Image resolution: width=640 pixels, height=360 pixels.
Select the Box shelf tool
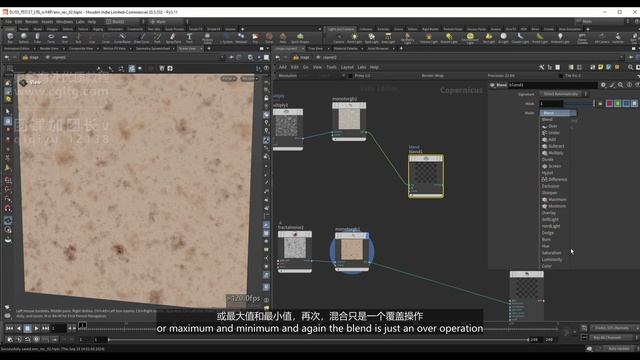[10, 38]
